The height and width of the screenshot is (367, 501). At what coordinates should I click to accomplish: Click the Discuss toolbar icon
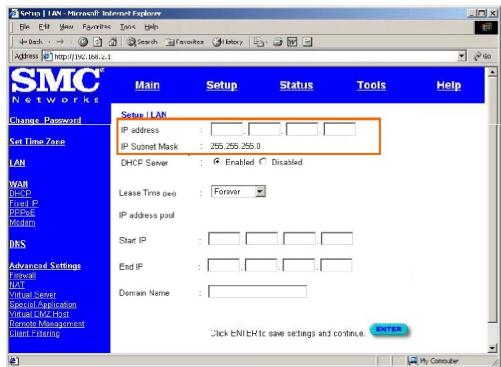coord(307,42)
